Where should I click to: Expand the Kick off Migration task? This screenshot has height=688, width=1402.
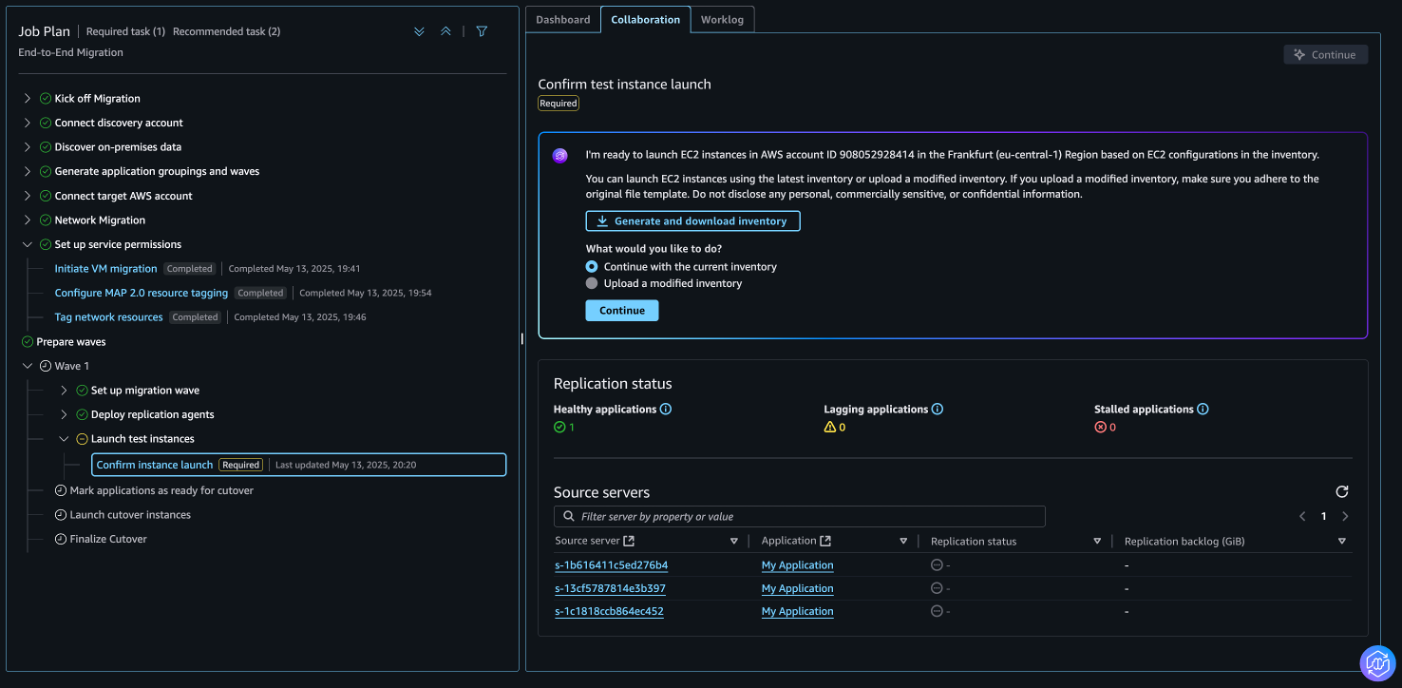click(x=27, y=98)
